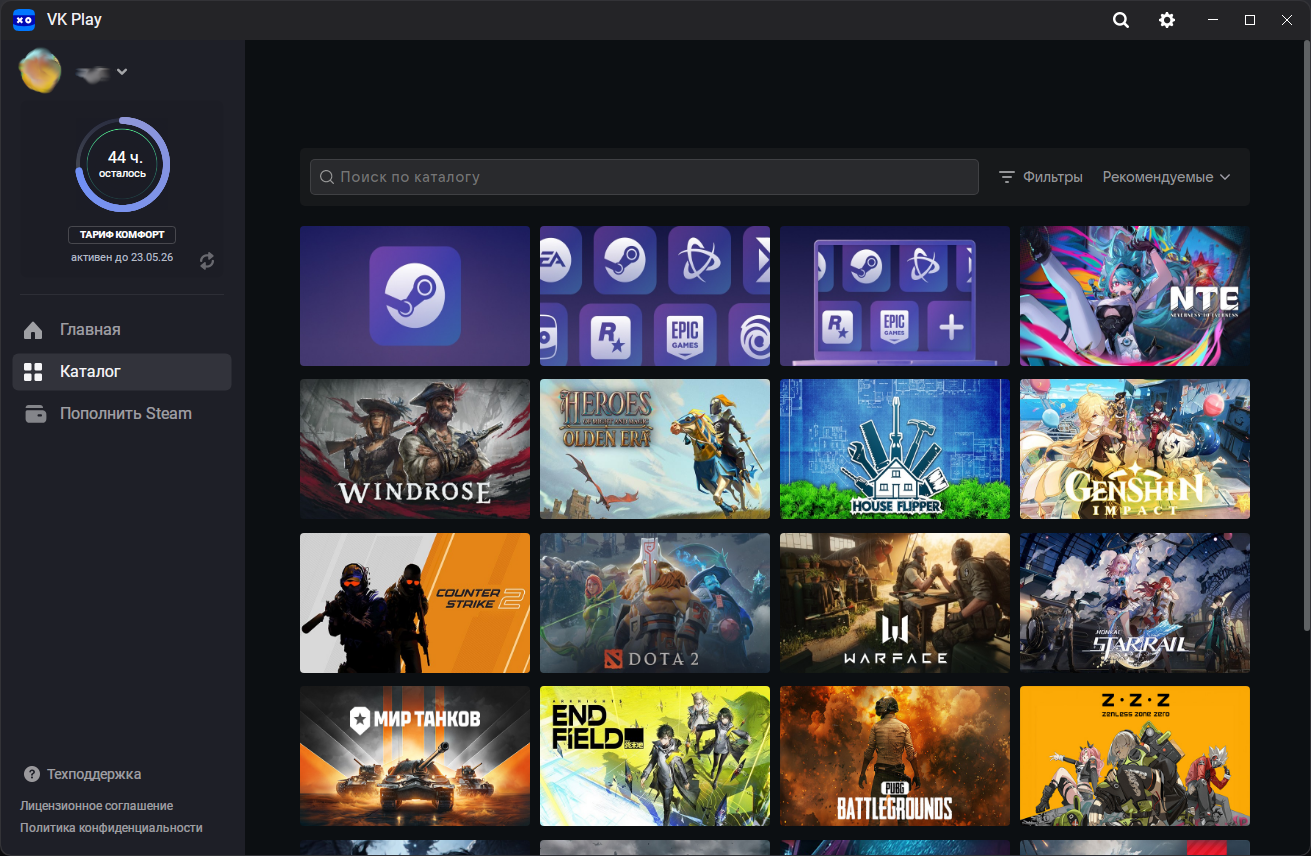Screen dimensions: 1311x856
Task: Click the ТАРИФ КОМФОРТ badge
Action: [x=122, y=235]
